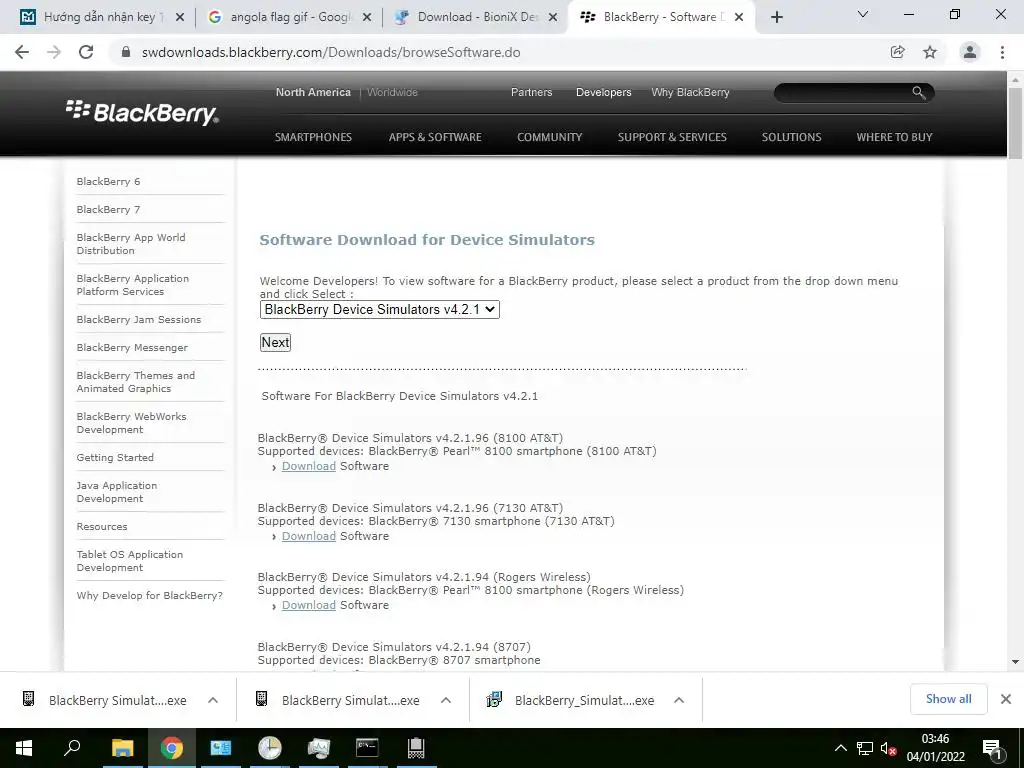Download simulator v4.2.1.96 (7130 AT&T)
This screenshot has height=768, width=1024.
click(x=309, y=536)
